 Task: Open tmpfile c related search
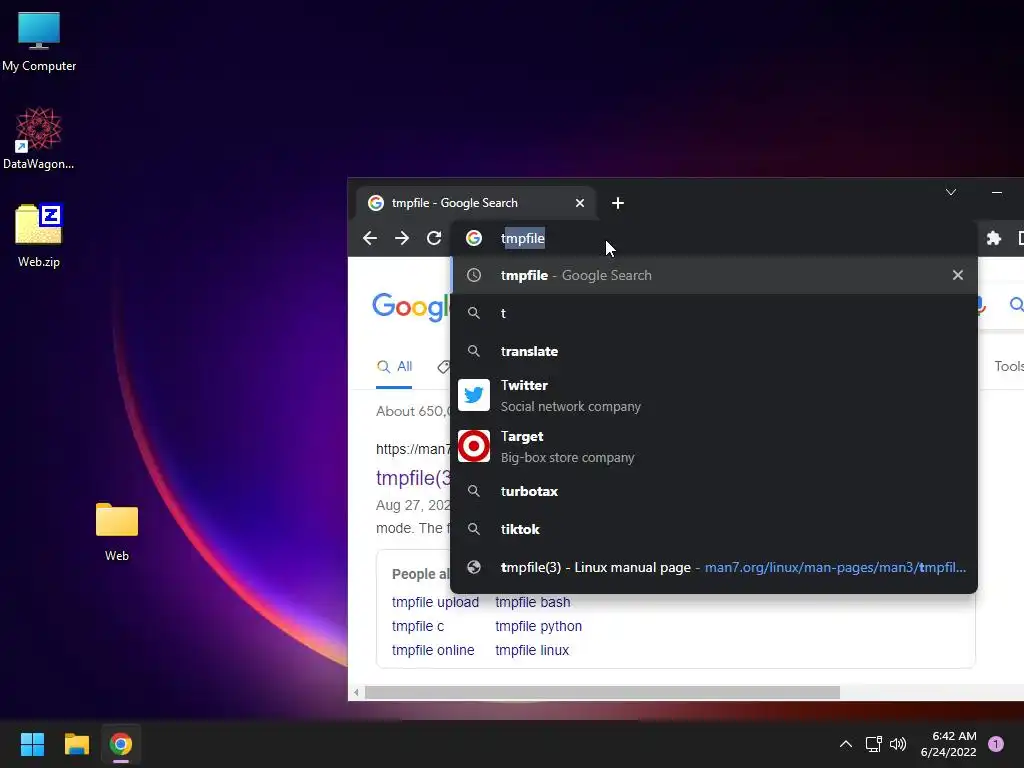coord(418,626)
